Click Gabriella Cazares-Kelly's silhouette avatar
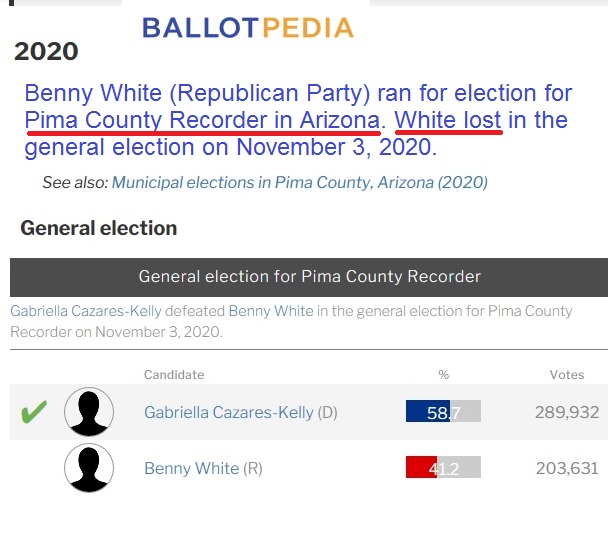This screenshot has width=608, height=537. click(x=89, y=412)
